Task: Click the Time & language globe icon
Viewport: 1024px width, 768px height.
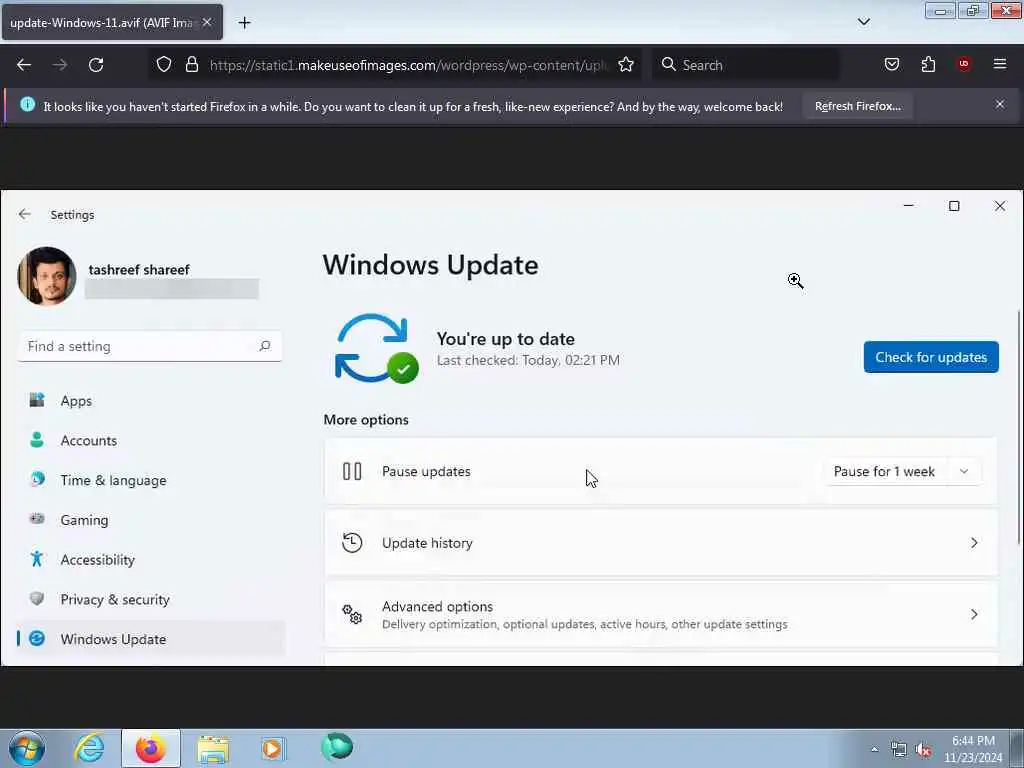Action: (37, 479)
